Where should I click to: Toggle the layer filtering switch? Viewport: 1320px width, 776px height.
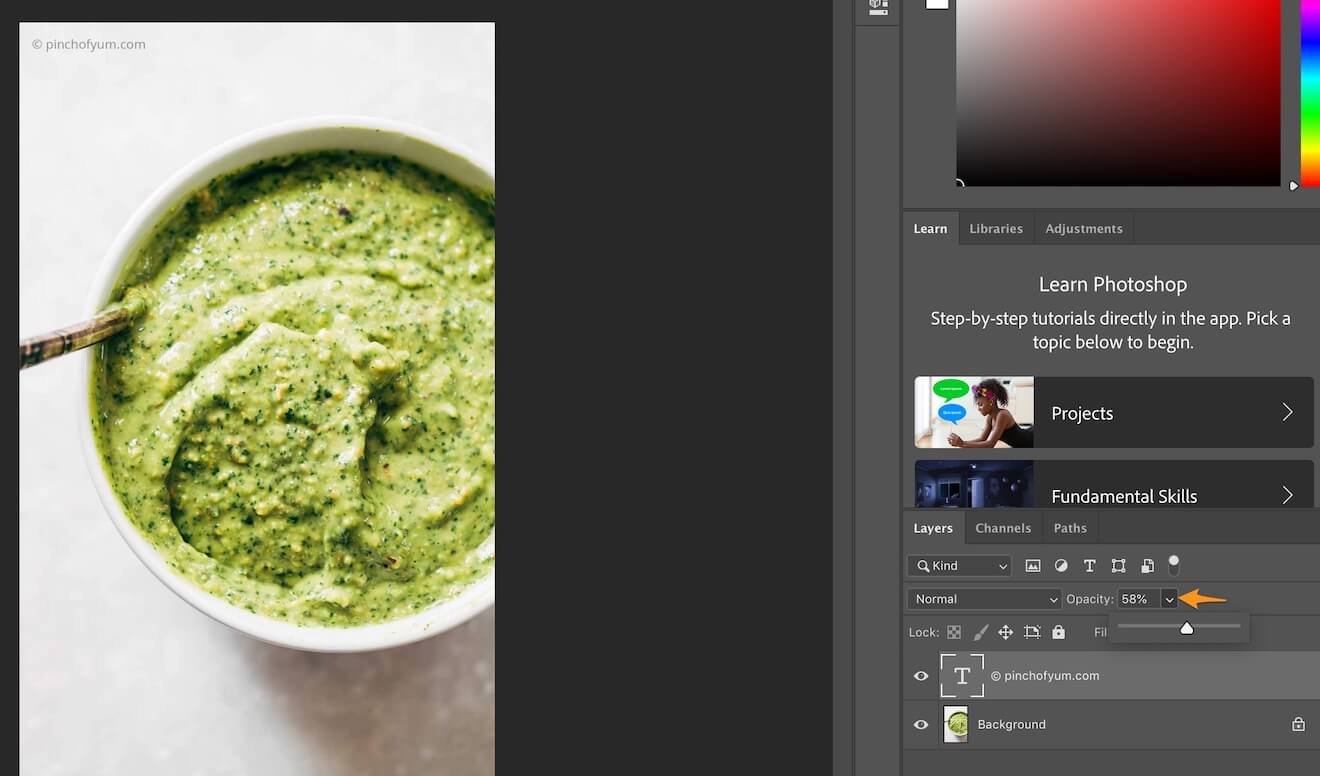[x=1174, y=564]
